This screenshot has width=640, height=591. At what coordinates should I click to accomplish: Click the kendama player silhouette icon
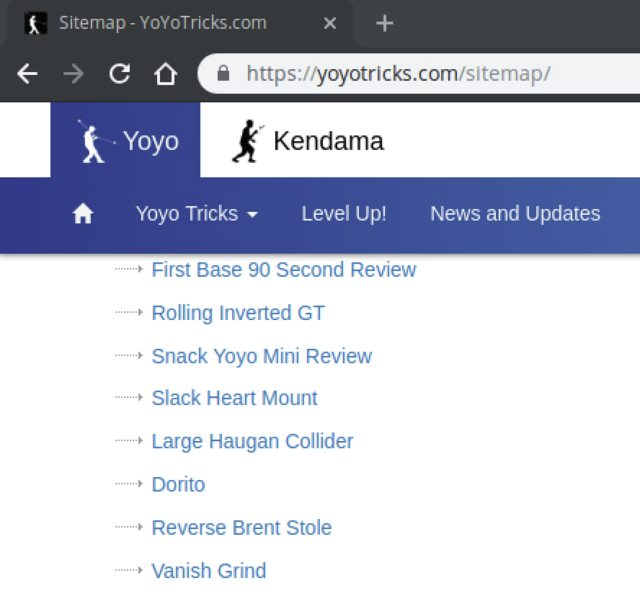click(248, 141)
